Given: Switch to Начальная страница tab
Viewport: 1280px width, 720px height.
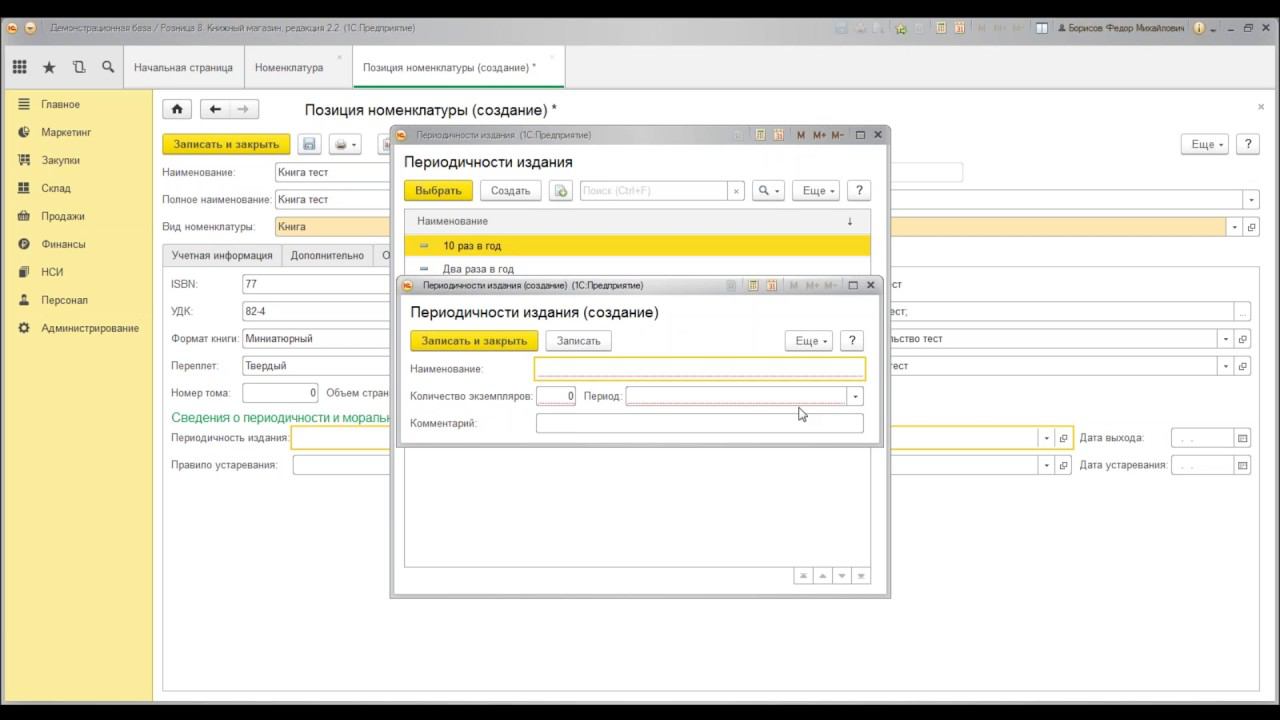Looking at the screenshot, I should [183, 68].
